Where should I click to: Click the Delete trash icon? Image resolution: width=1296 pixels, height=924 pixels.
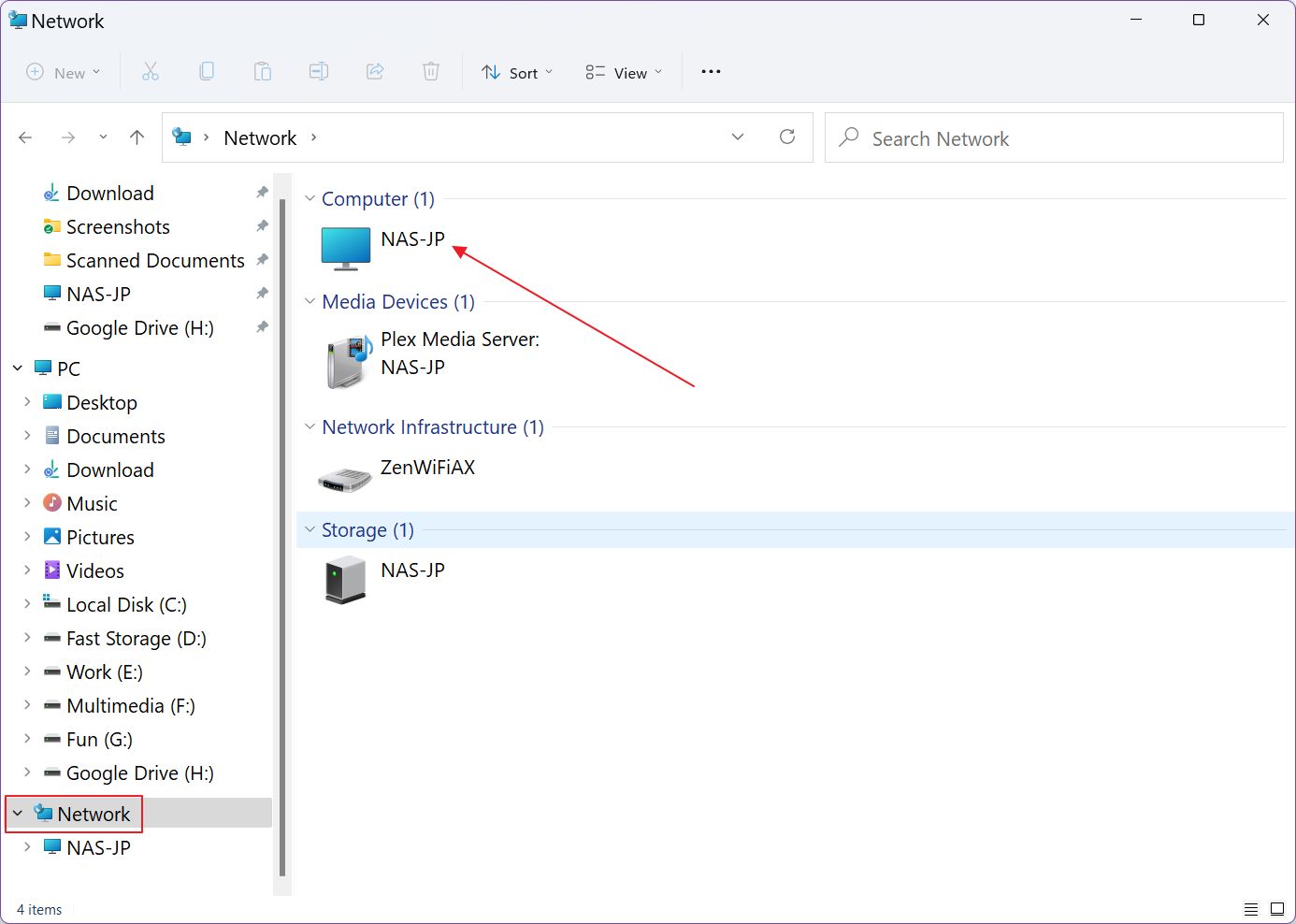(431, 72)
